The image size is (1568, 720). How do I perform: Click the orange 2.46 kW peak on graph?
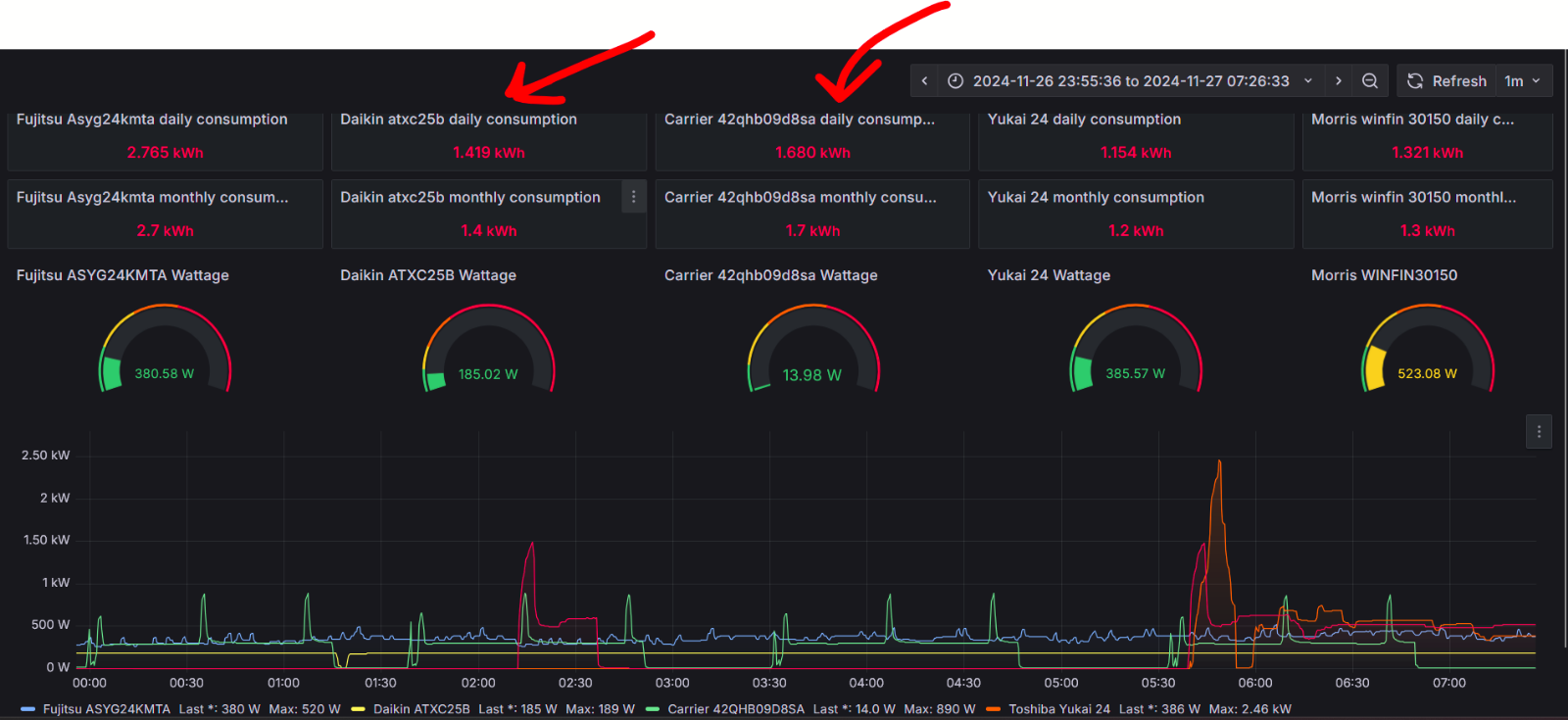click(1219, 463)
